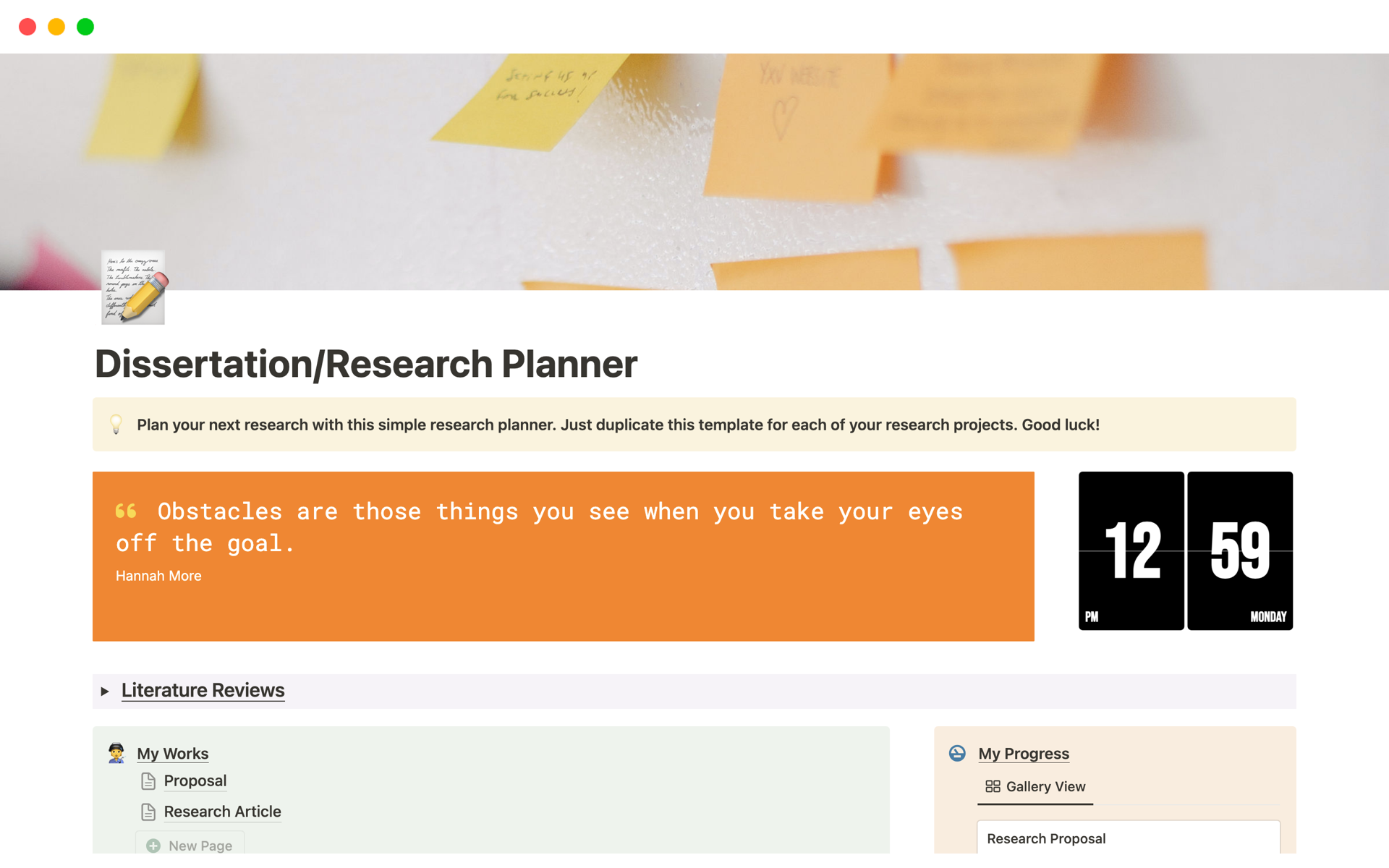The height and width of the screenshot is (868, 1389).
Task: Click the document icon next to Research Article
Action: pyautogui.click(x=148, y=812)
